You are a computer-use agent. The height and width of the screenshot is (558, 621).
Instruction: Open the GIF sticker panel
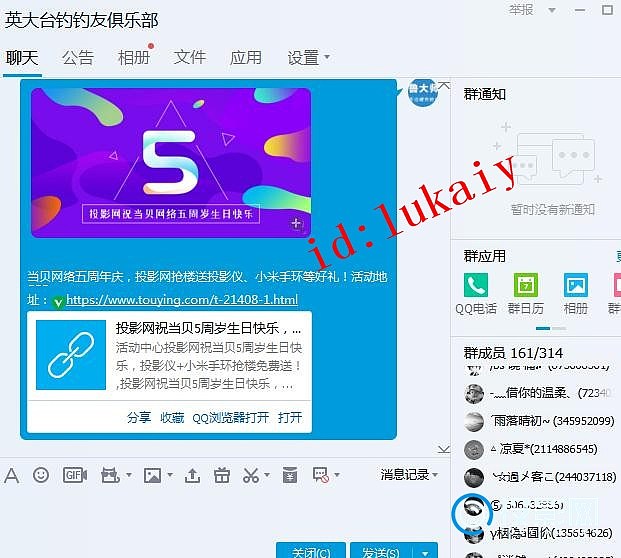click(75, 474)
